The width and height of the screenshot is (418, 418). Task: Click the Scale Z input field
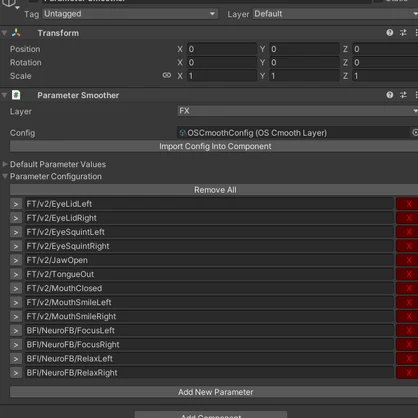pos(385,76)
